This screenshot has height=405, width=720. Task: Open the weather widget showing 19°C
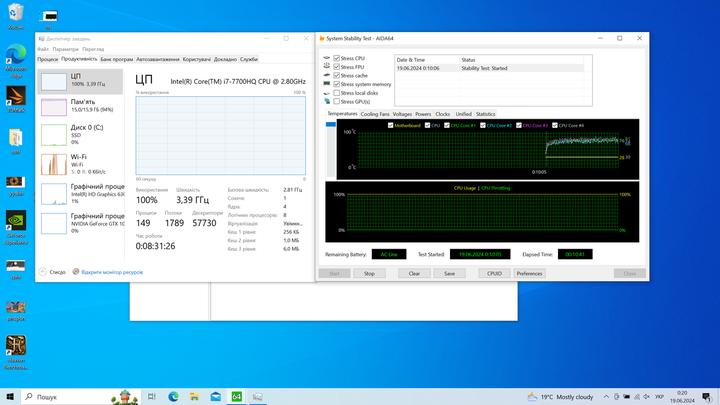(560, 397)
